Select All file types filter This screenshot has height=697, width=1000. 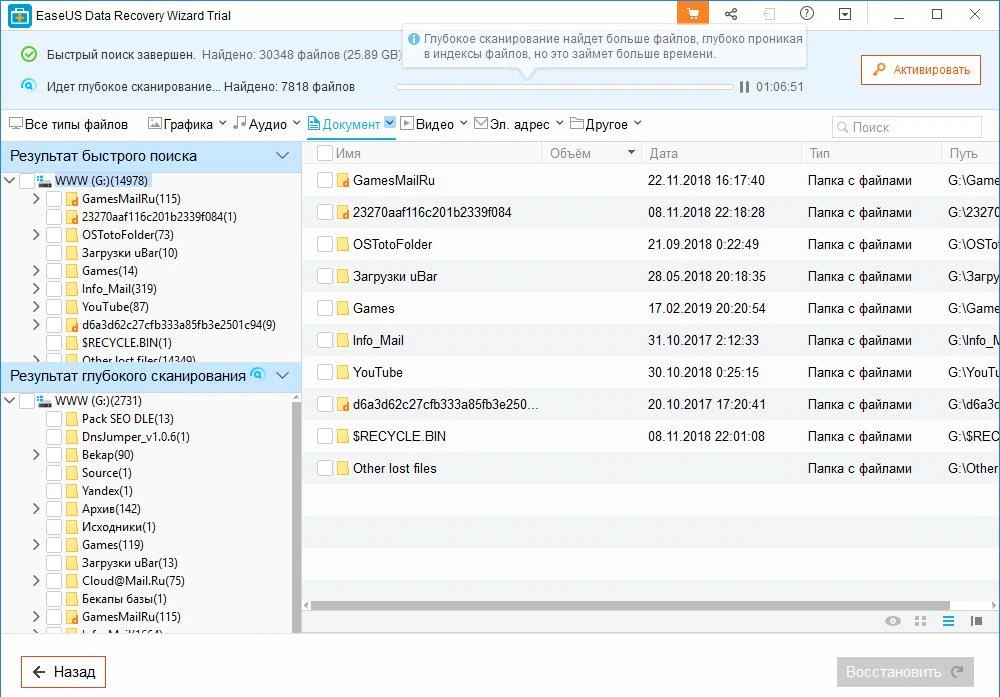pyautogui.click(x=68, y=124)
